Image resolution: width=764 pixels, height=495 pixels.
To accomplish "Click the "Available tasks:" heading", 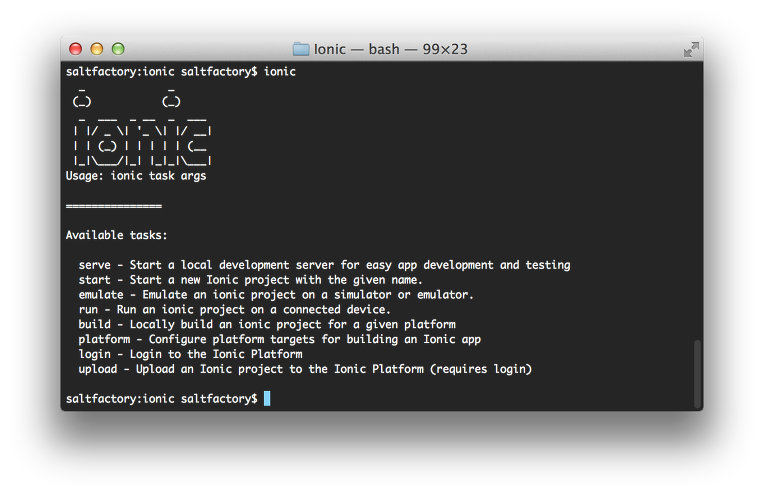I will coord(116,236).
